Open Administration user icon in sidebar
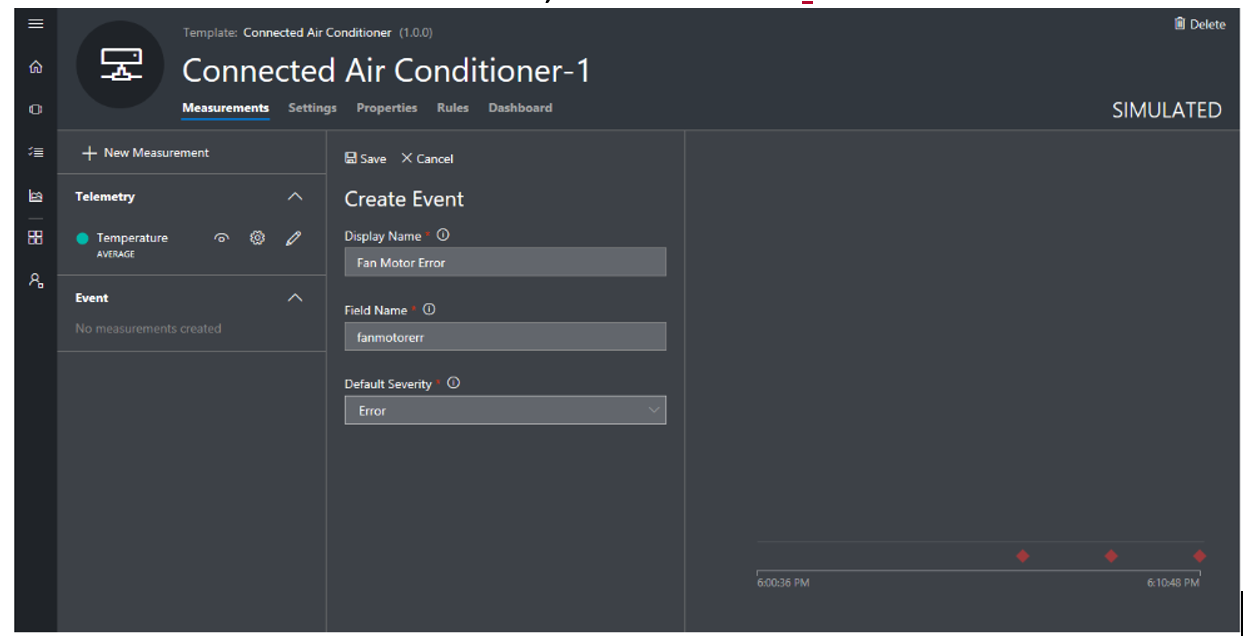This screenshot has width=1250, height=642. 36,280
